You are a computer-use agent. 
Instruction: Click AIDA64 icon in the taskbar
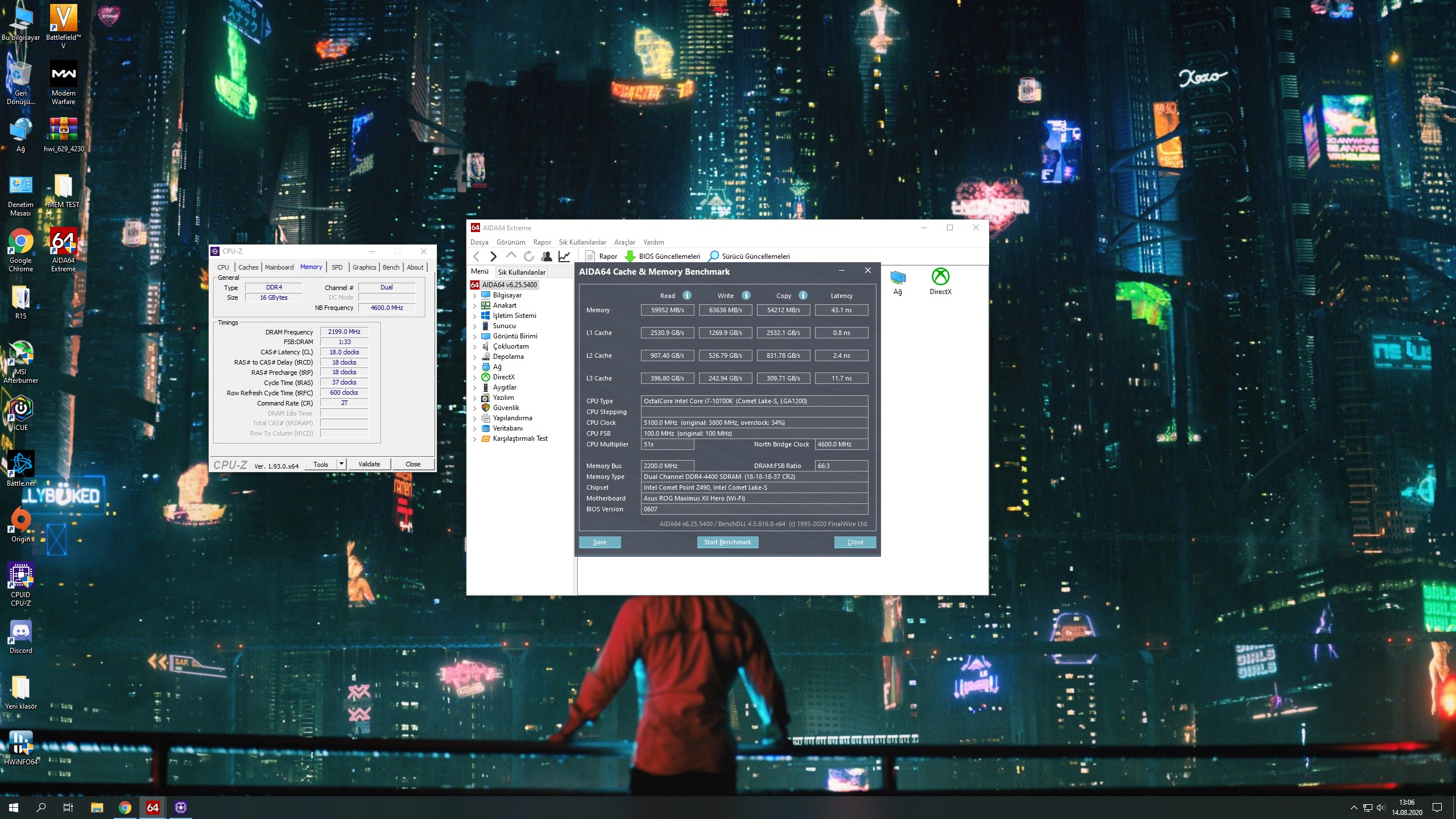tap(152, 807)
